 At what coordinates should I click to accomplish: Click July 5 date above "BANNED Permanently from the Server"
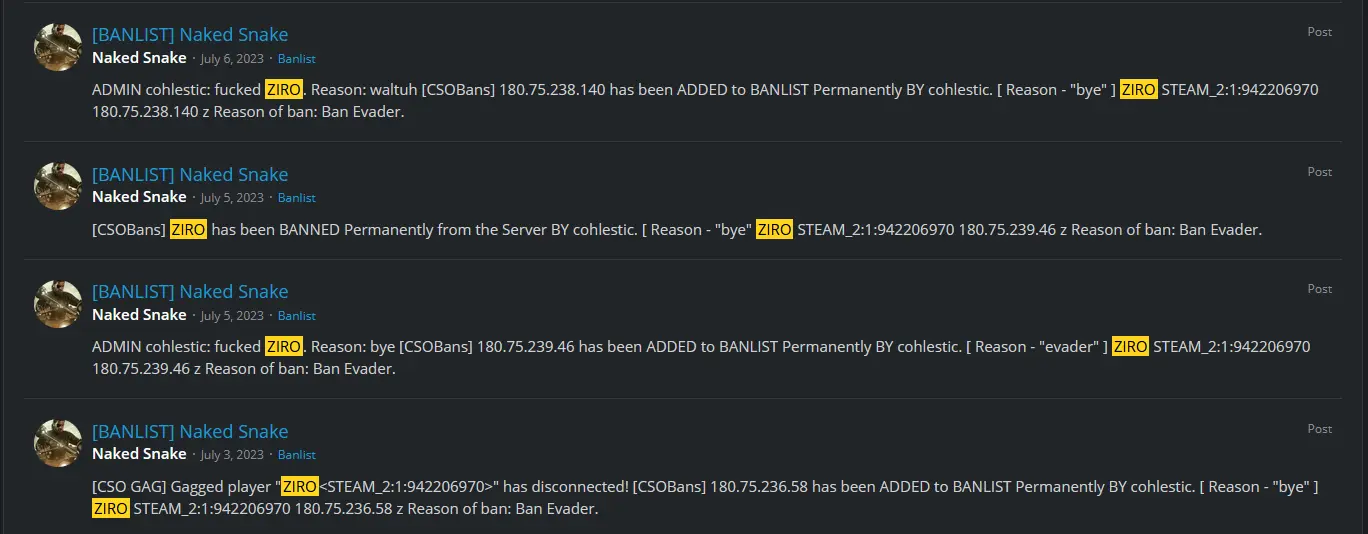[x=232, y=198]
